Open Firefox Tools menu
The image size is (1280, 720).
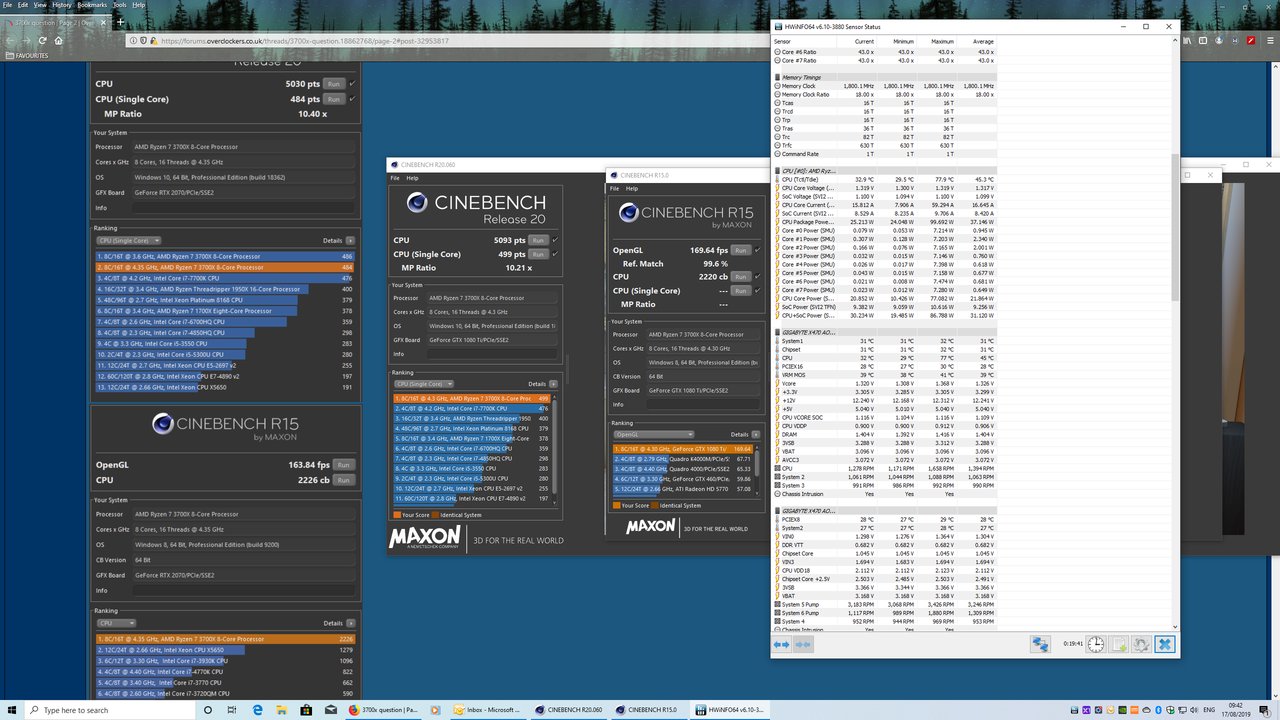(120, 5)
